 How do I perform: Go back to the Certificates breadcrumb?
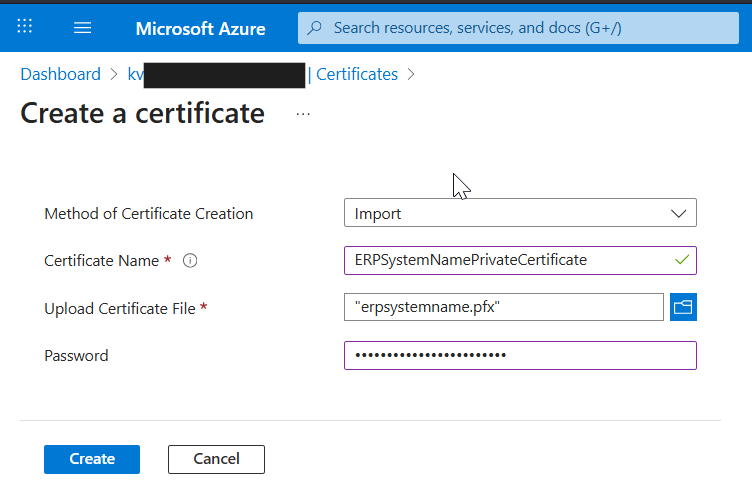(x=357, y=74)
